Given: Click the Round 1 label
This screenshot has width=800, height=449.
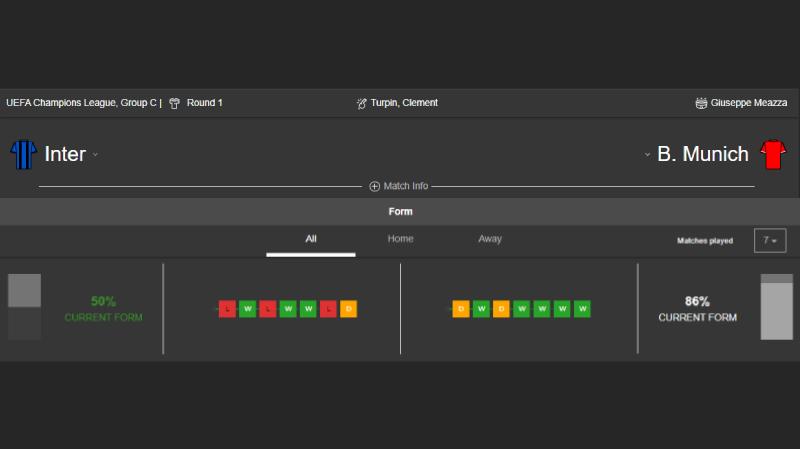Looking at the screenshot, I should 205,103.
